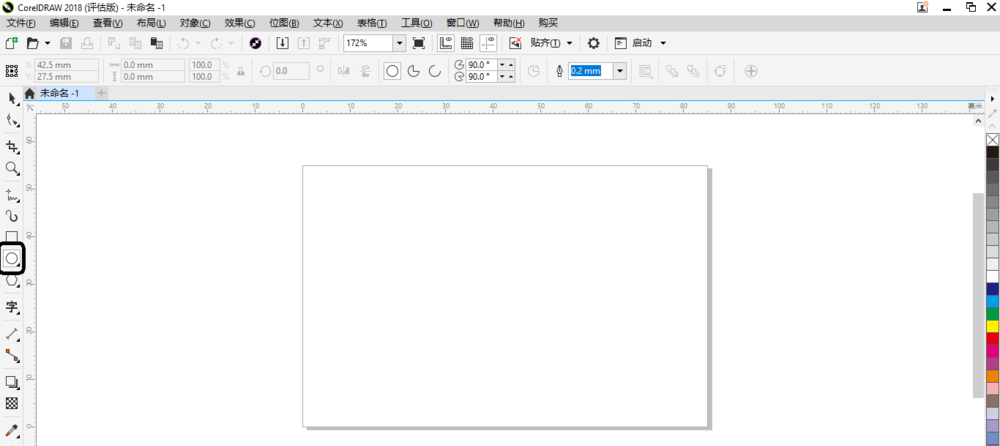Click the 购买 menu button

548,23
